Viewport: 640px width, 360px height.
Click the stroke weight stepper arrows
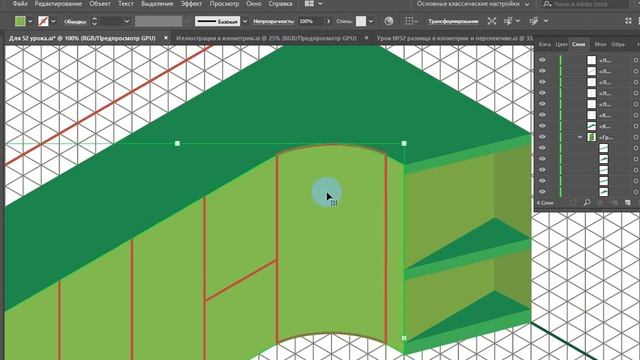point(94,21)
